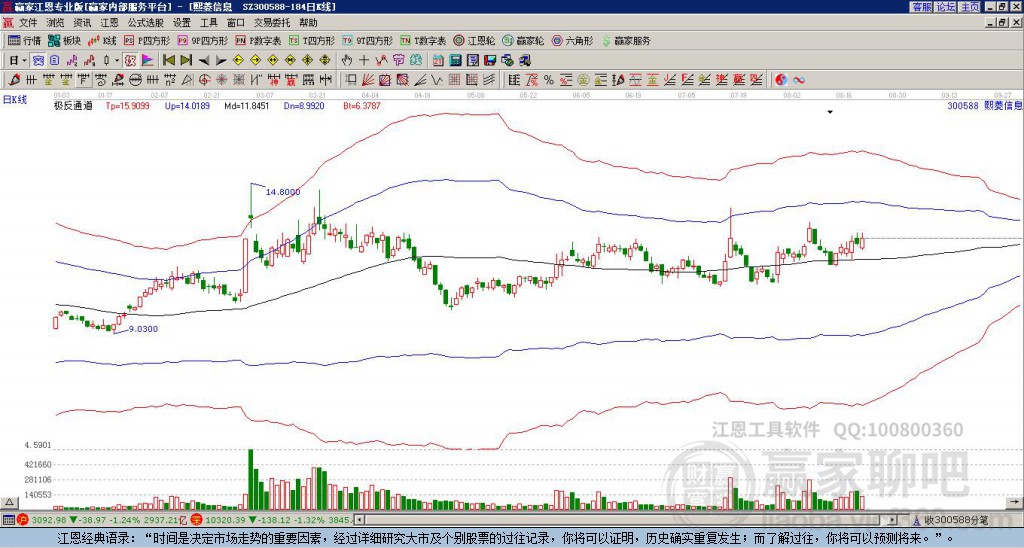The height and width of the screenshot is (548, 1024).
Task: Open 赢家服务 service dollar icon
Action: coord(626,40)
